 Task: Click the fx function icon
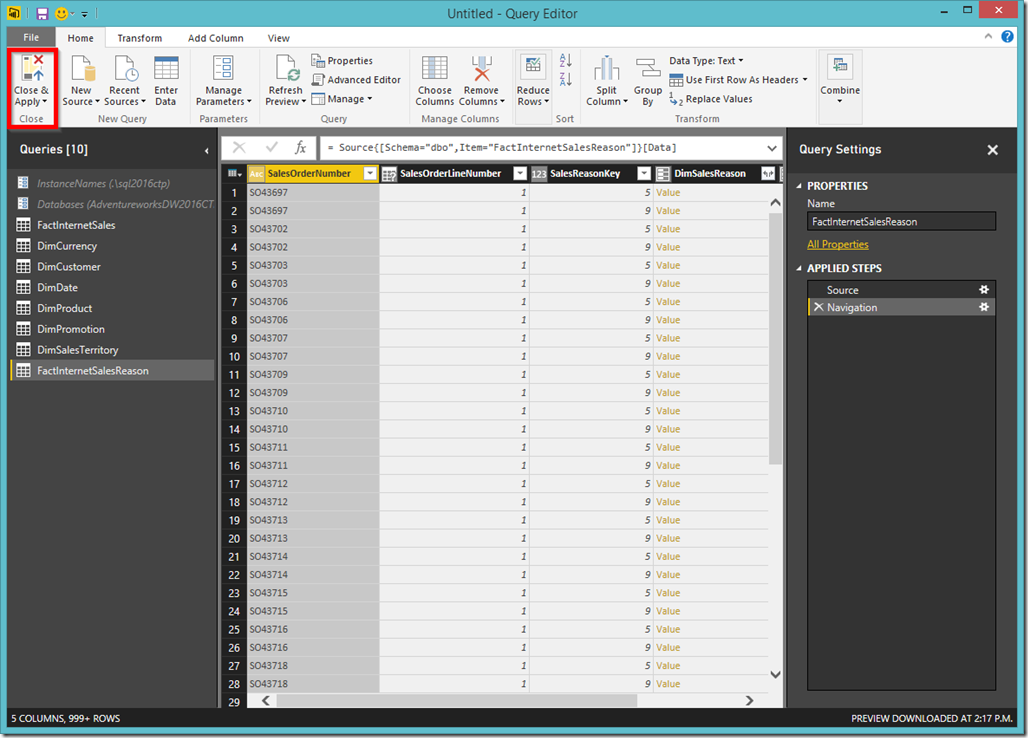coord(300,147)
